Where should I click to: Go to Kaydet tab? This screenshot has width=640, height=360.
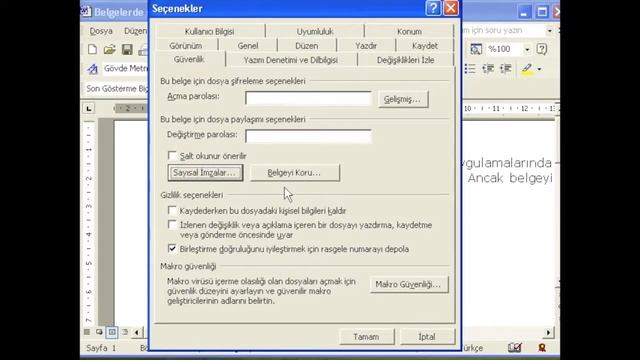(x=424, y=46)
